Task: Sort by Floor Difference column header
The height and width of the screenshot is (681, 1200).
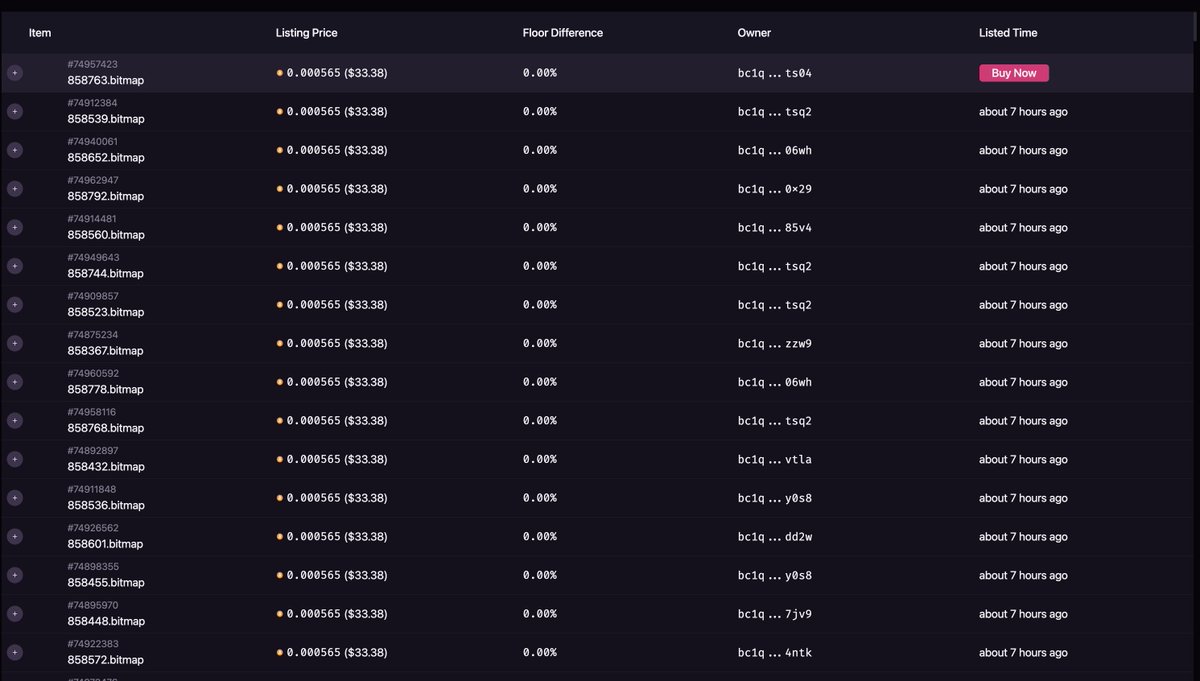Action: (563, 33)
